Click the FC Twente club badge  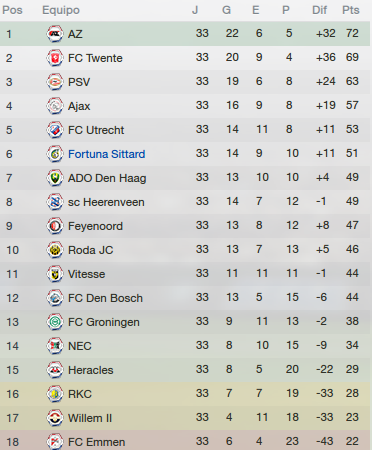(55, 58)
